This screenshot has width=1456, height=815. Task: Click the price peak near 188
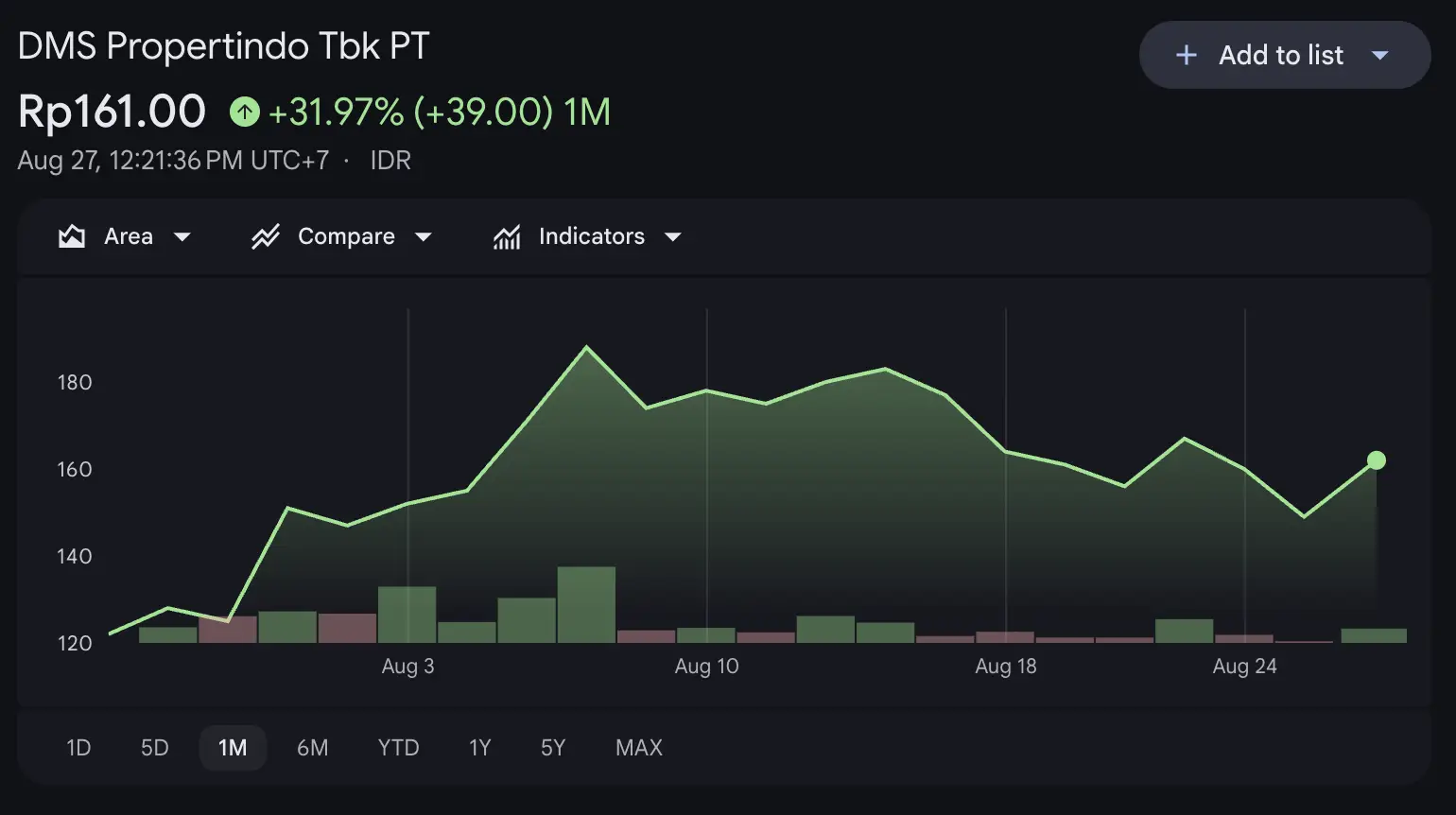click(x=587, y=347)
